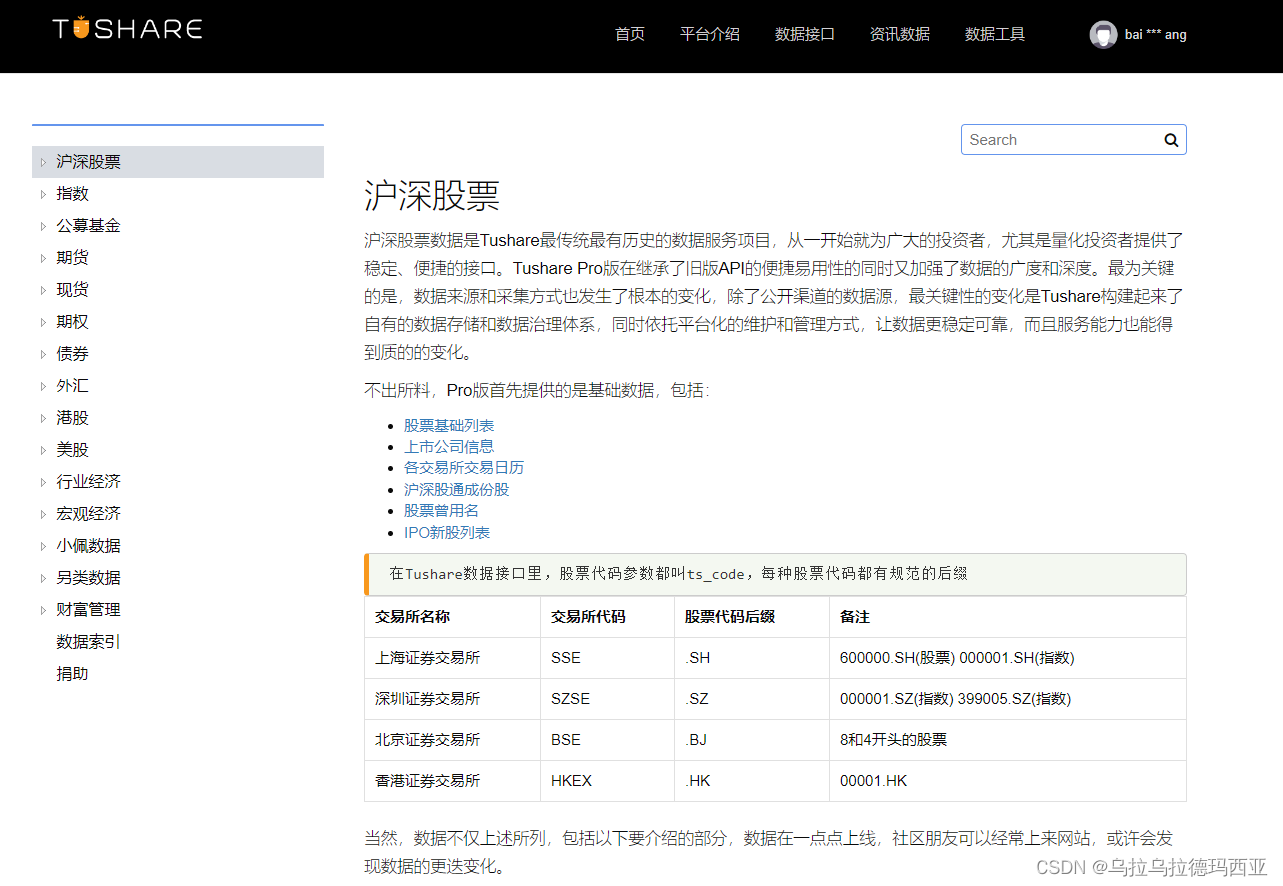1283x886 pixels.
Task: Follow the IPO新股列表 link
Action: (x=447, y=532)
